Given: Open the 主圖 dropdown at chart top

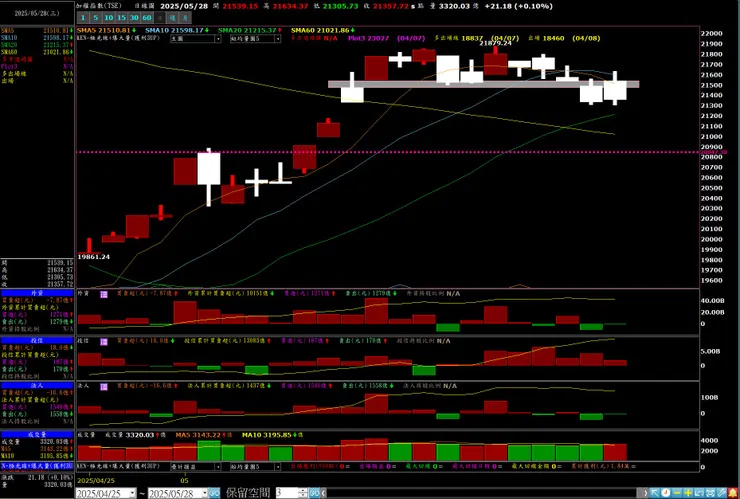Looking at the screenshot, I should tap(196, 39).
